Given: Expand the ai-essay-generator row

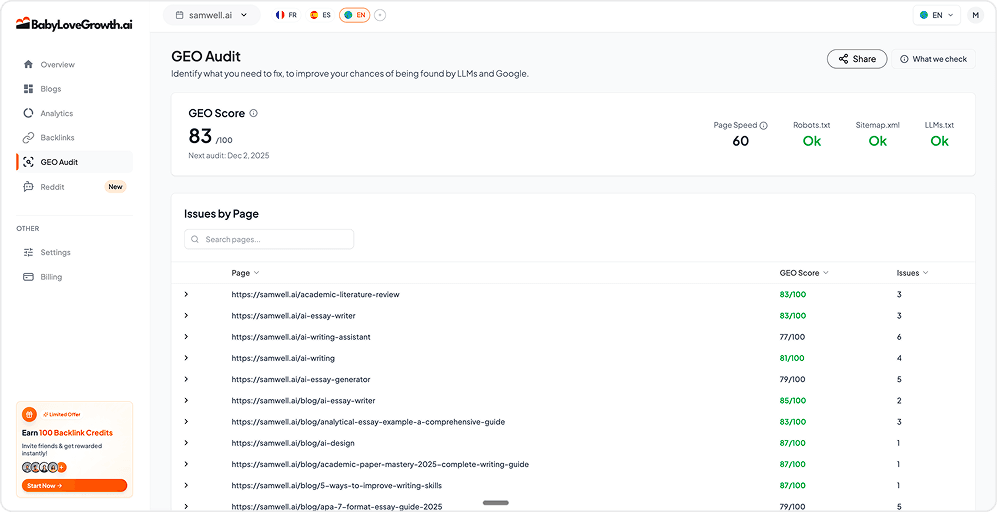Looking at the screenshot, I should tap(186, 379).
